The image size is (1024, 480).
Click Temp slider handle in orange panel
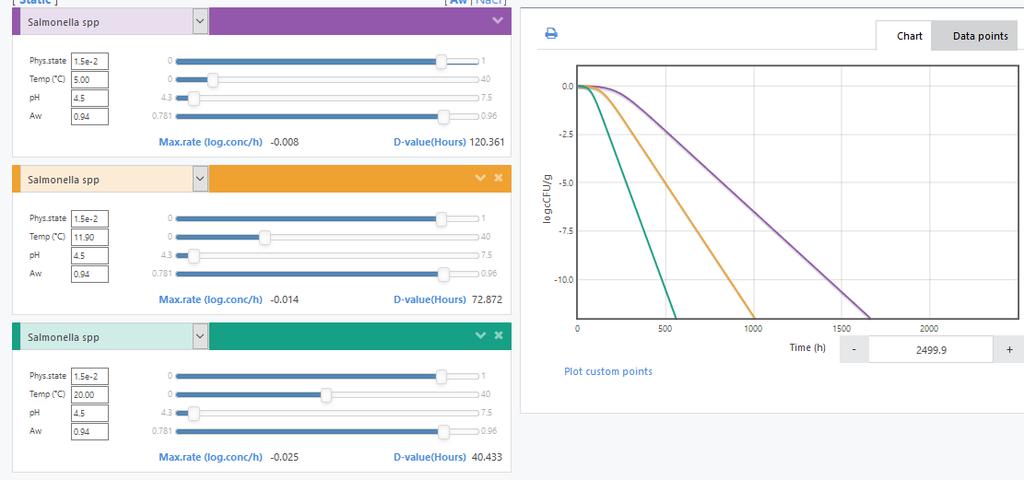click(x=264, y=237)
